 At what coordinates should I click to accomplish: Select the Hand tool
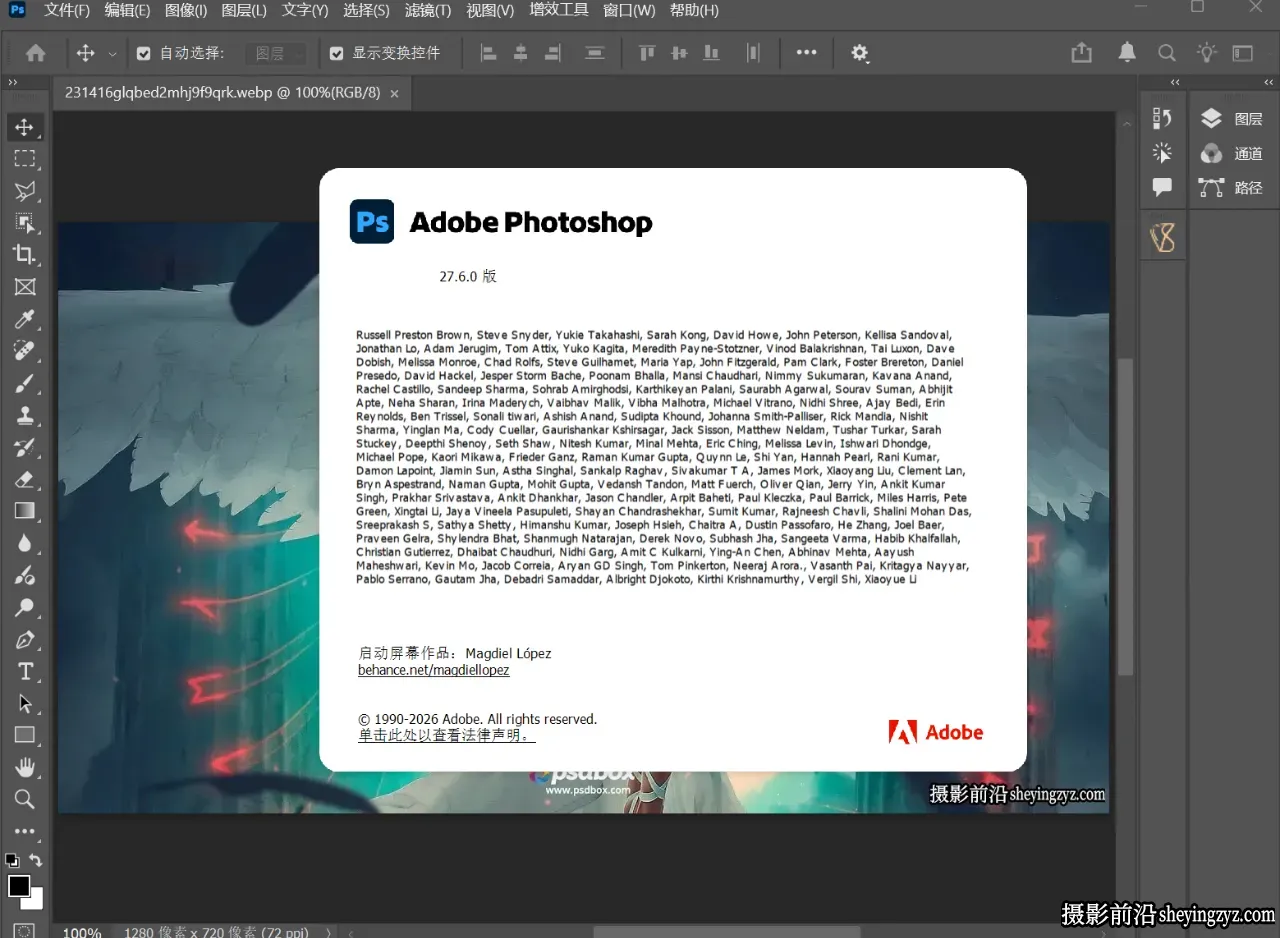tap(25, 767)
